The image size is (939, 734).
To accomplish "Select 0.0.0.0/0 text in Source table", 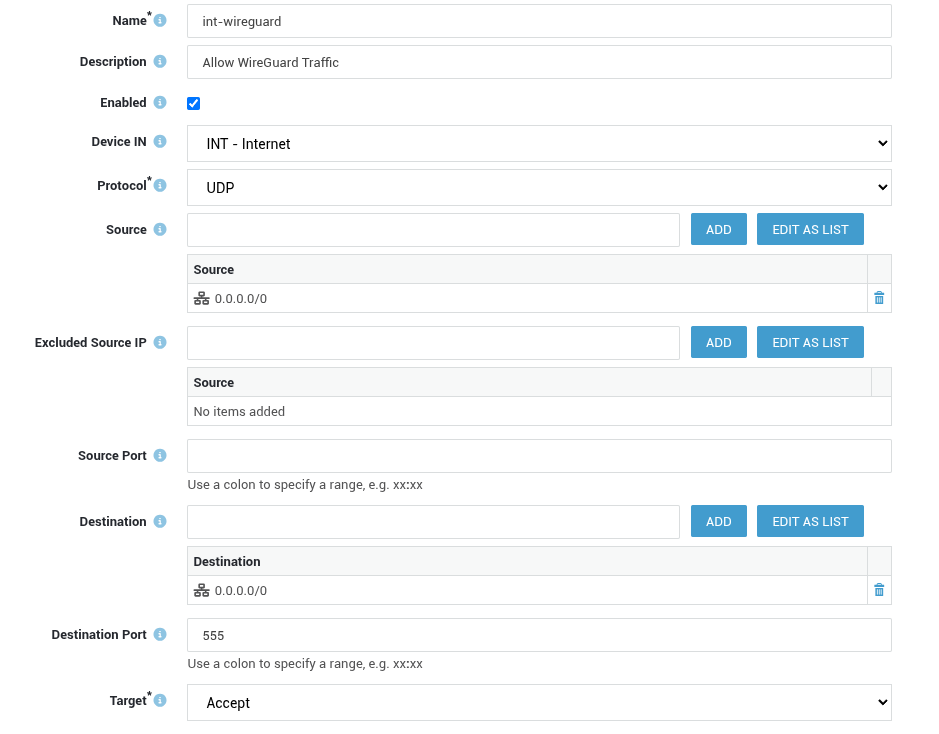I will click(241, 299).
